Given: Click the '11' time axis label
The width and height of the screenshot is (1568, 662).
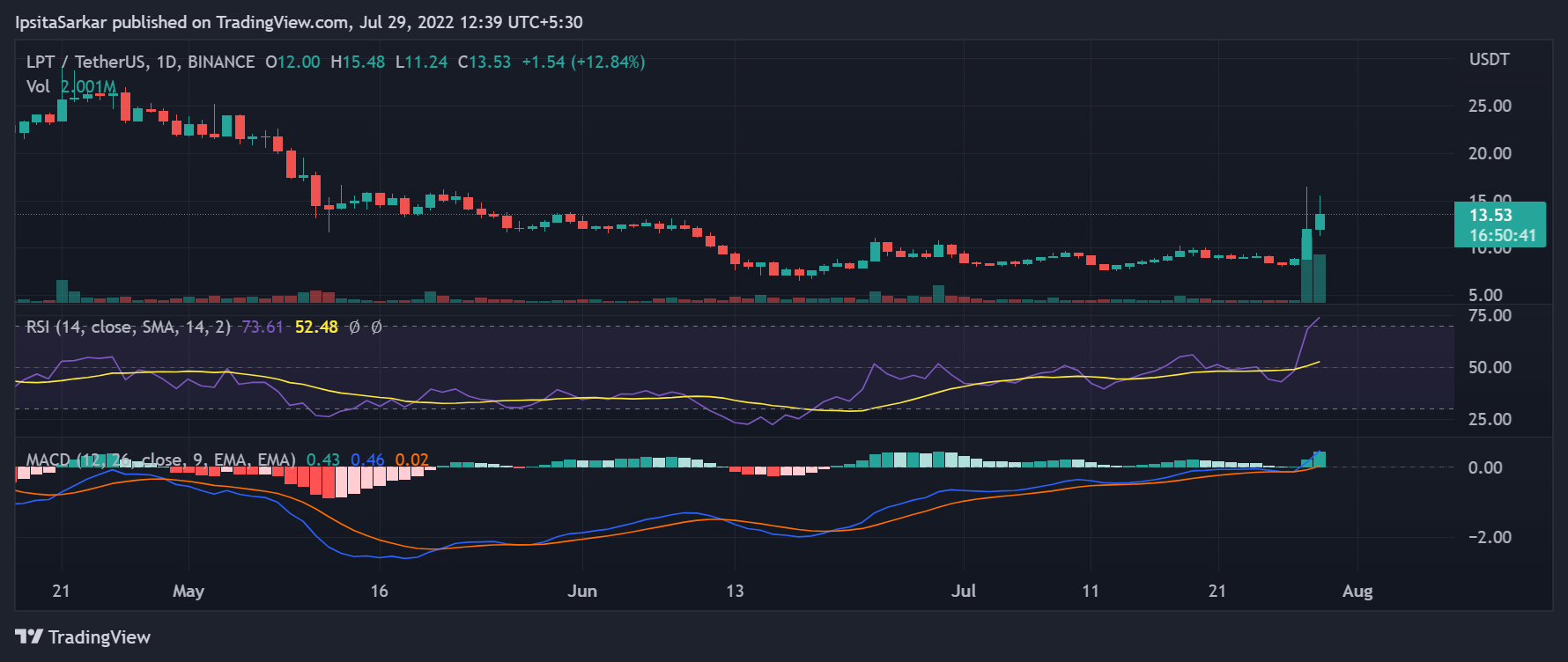Looking at the screenshot, I should point(1091,591).
